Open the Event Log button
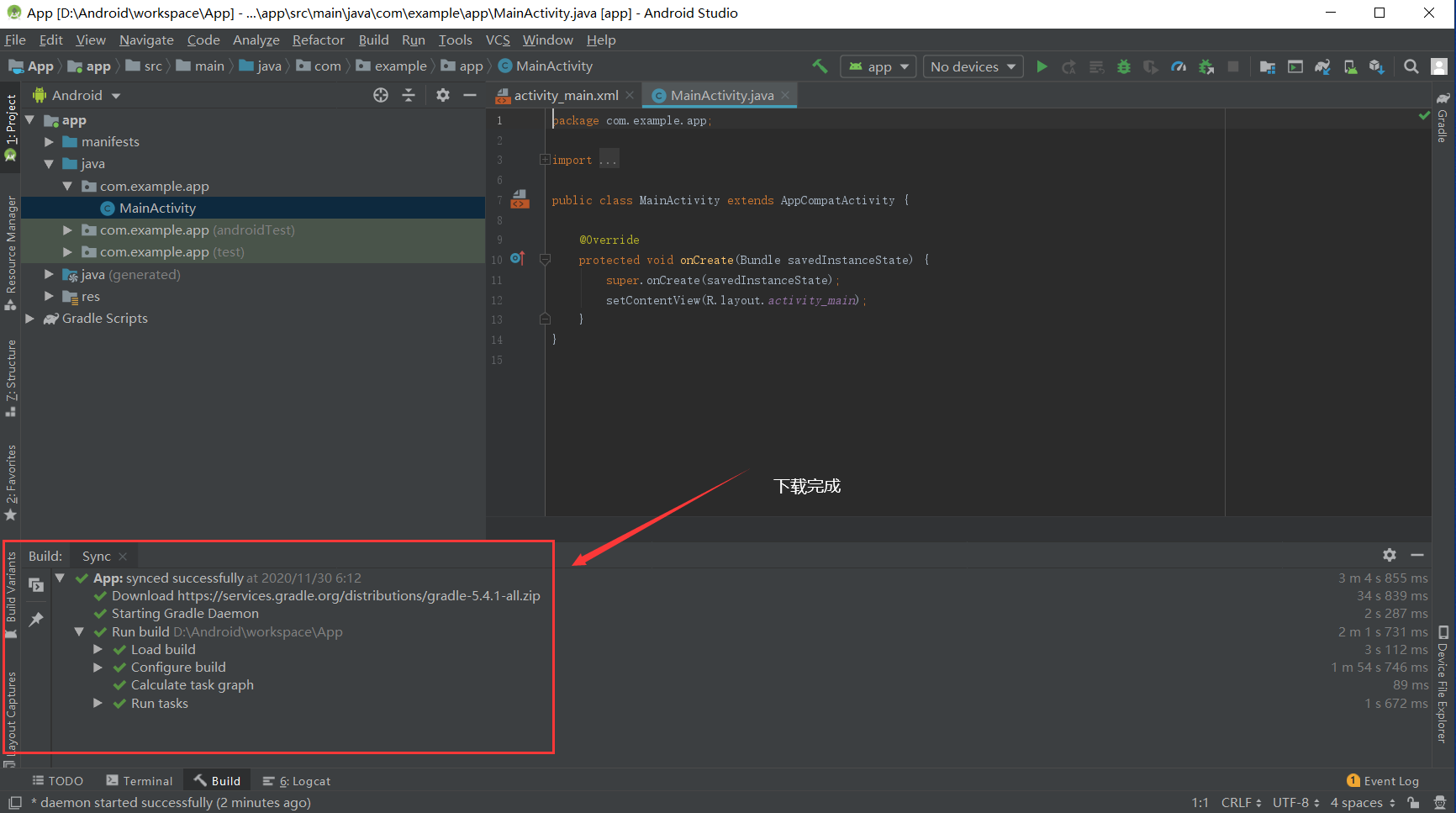 click(x=1383, y=781)
